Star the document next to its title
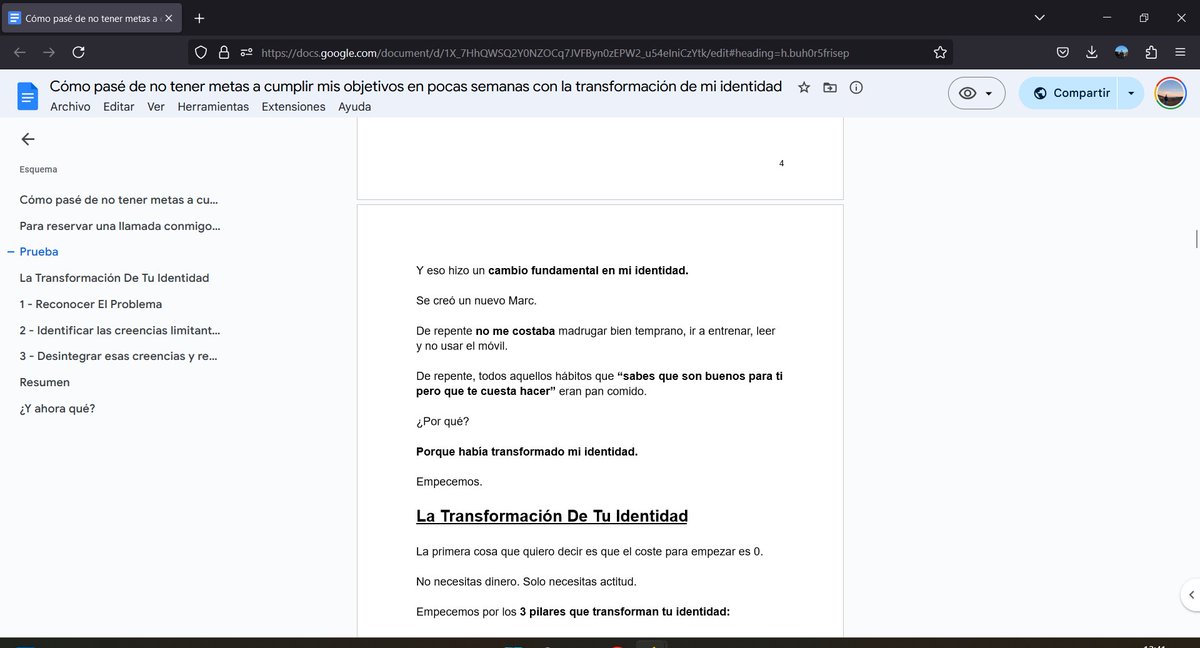This screenshot has width=1200, height=648. [x=803, y=86]
